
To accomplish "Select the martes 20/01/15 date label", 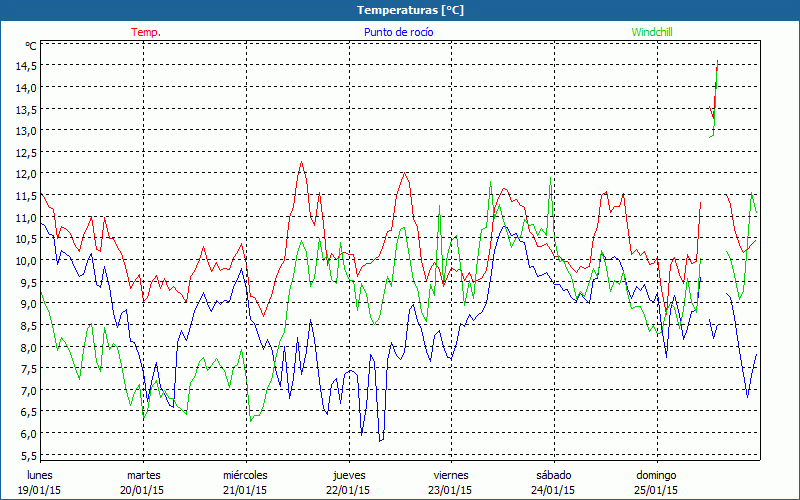I will pyautogui.click(x=143, y=482).
